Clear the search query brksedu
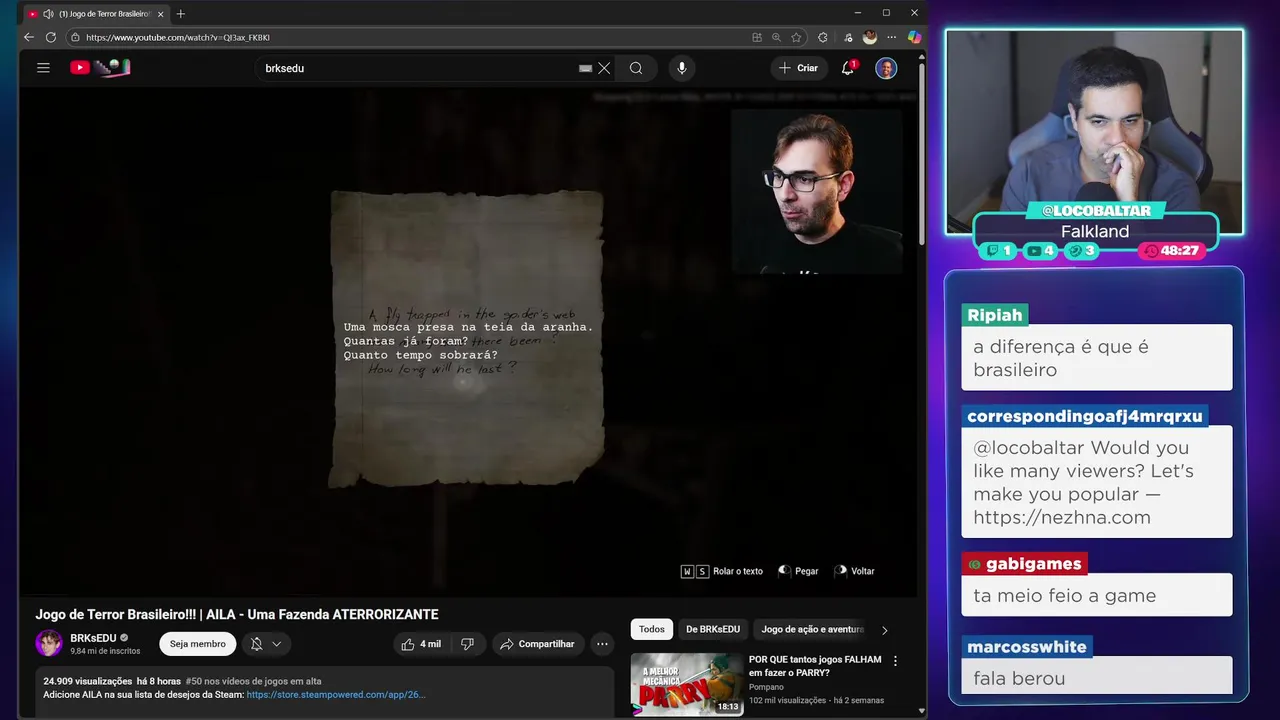The image size is (1280, 720). click(x=604, y=68)
